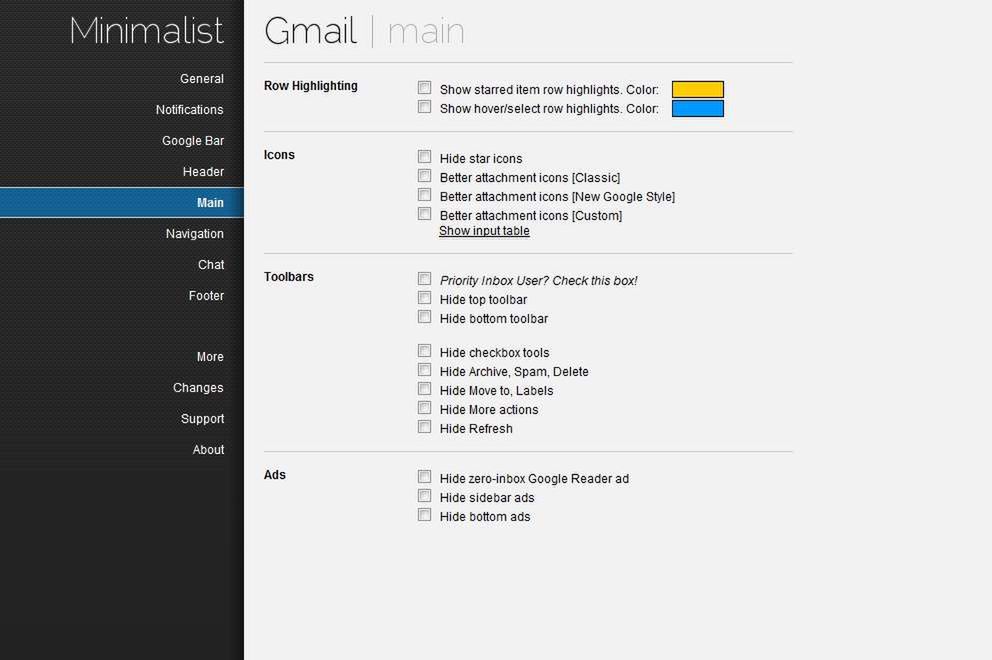992x660 pixels.
Task: Check Hide zero-inbox Google Reader ad
Action: tap(425, 476)
